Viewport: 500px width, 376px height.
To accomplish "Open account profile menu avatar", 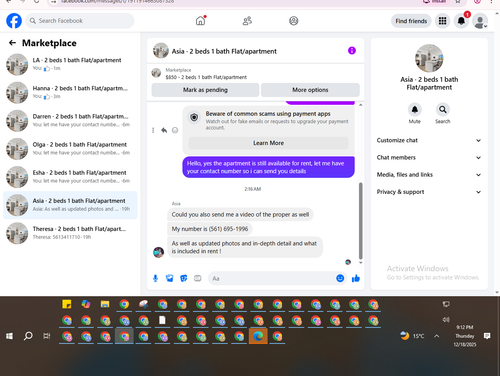I will 480,21.
